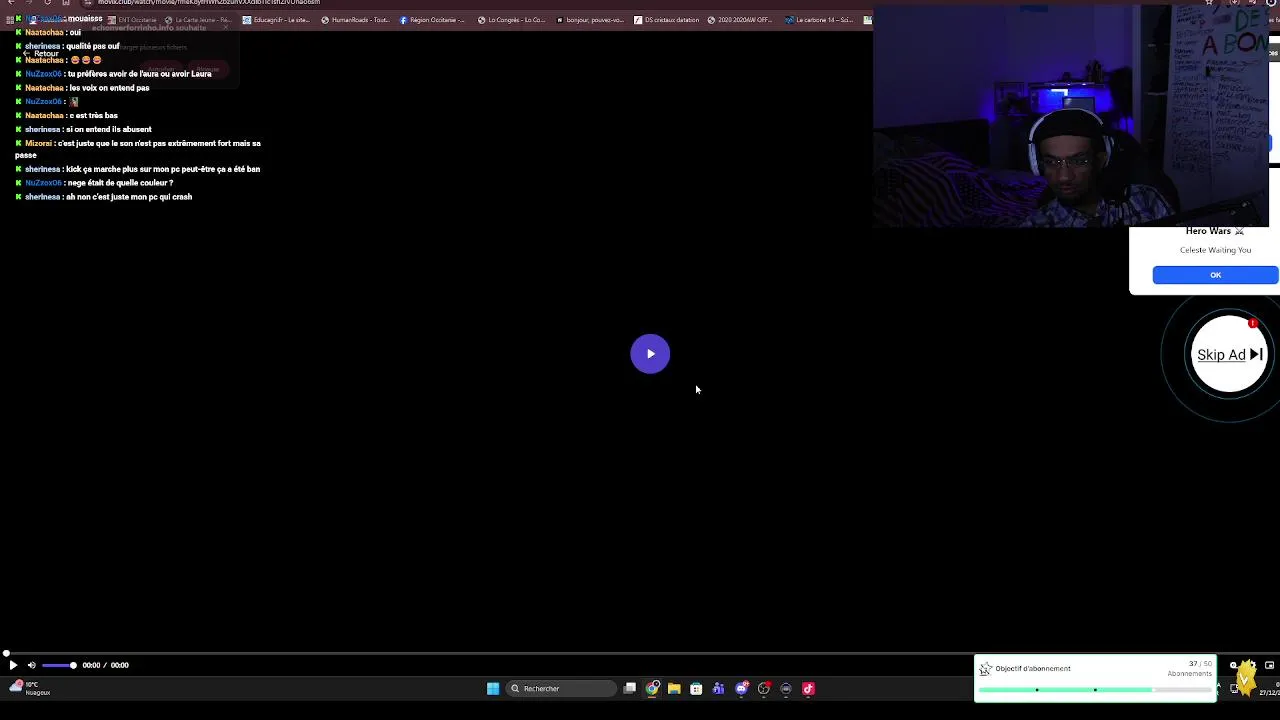Open the Windows Start menu
The height and width of the screenshot is (720, 1280).
(493, 688)
